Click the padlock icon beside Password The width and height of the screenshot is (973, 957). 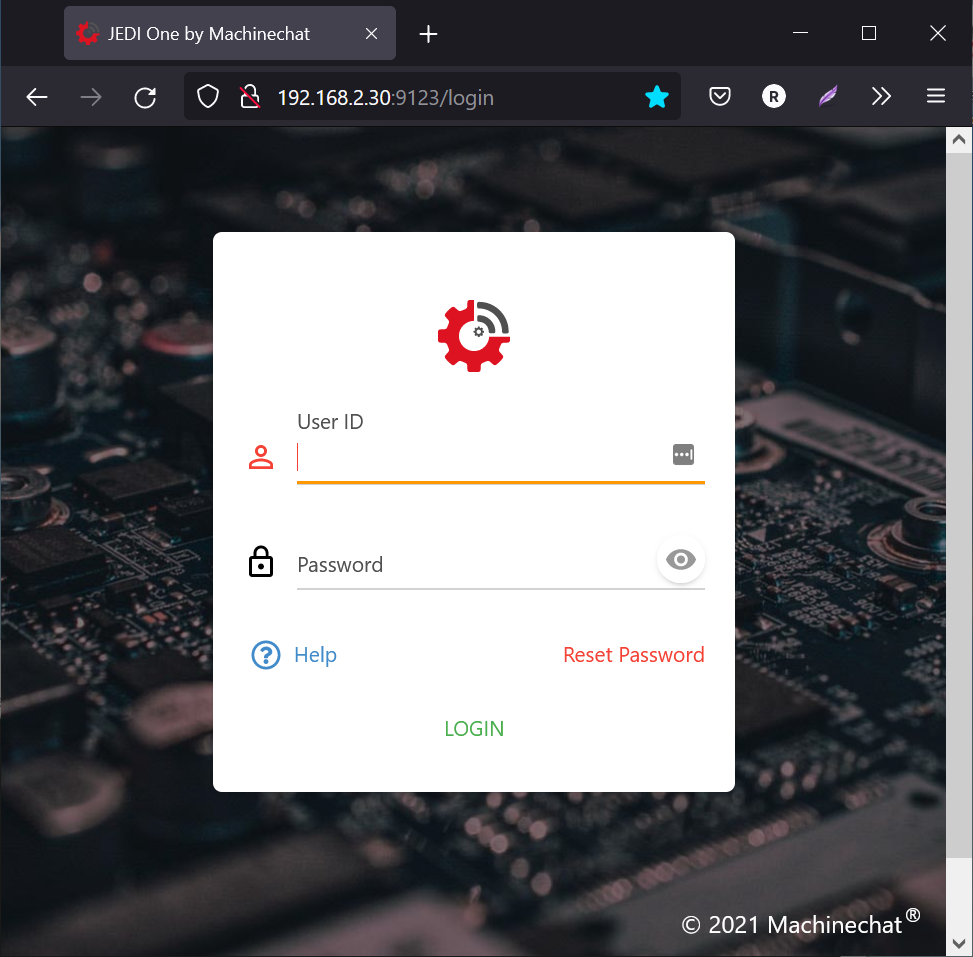click(261, 562)
